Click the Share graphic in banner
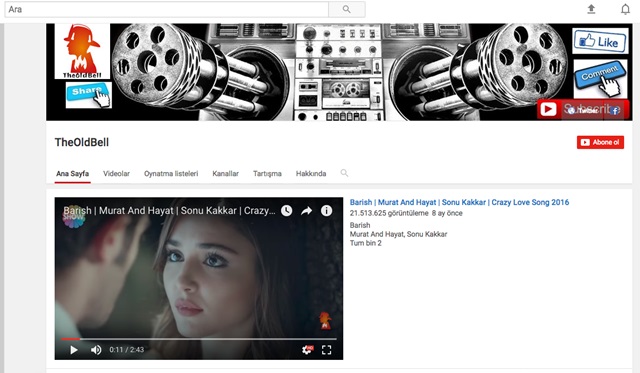Viewport: 640px width, 373px height. coord(89,95)
